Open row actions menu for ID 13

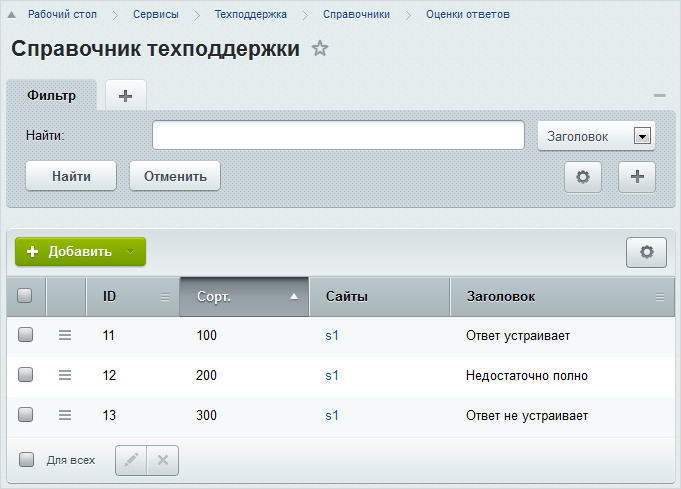(65, 415)
